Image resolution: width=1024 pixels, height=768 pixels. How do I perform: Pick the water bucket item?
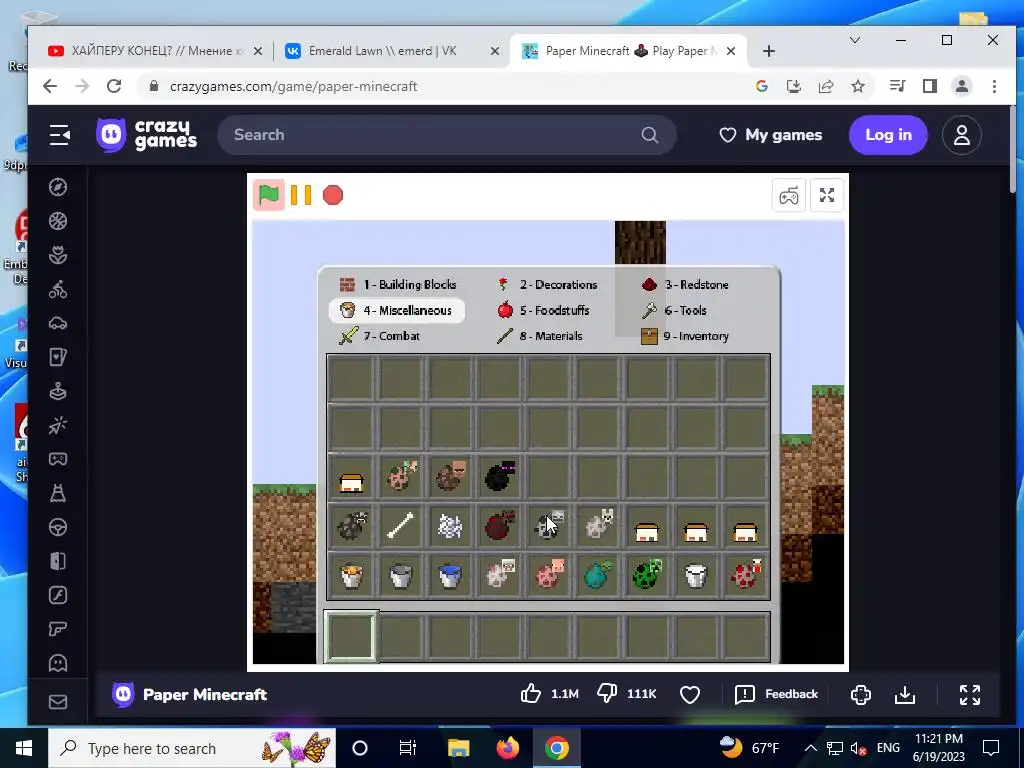pyautogui.click(x=450, y=576)
